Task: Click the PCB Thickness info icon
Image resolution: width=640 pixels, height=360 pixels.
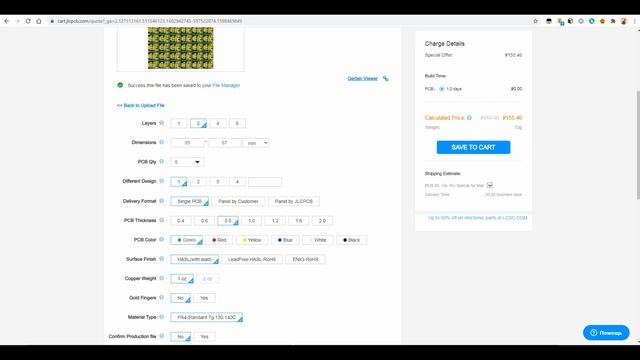Action: pos(162,220)
